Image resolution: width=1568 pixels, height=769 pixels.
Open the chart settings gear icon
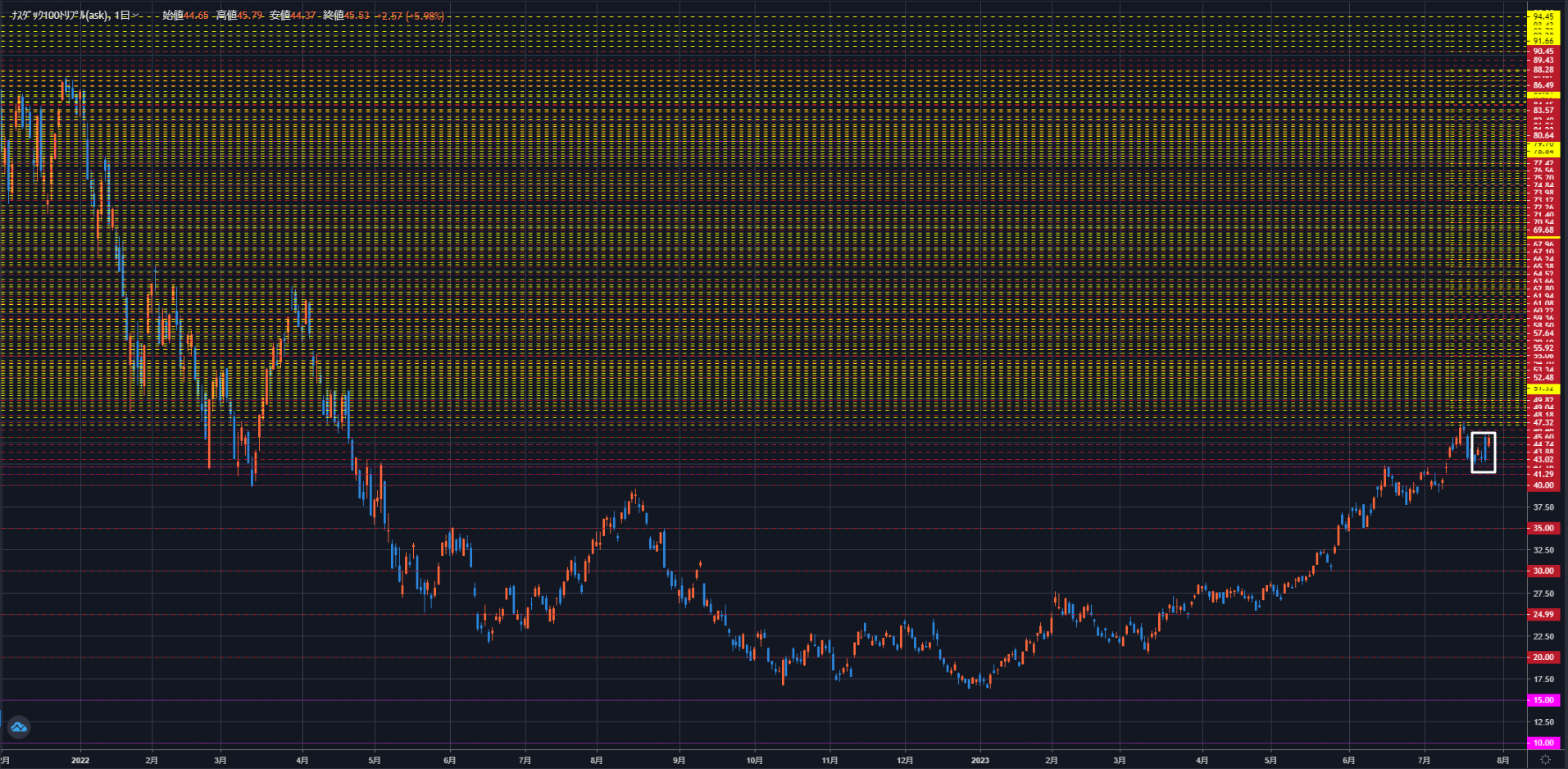click(x=1545, y=760)
